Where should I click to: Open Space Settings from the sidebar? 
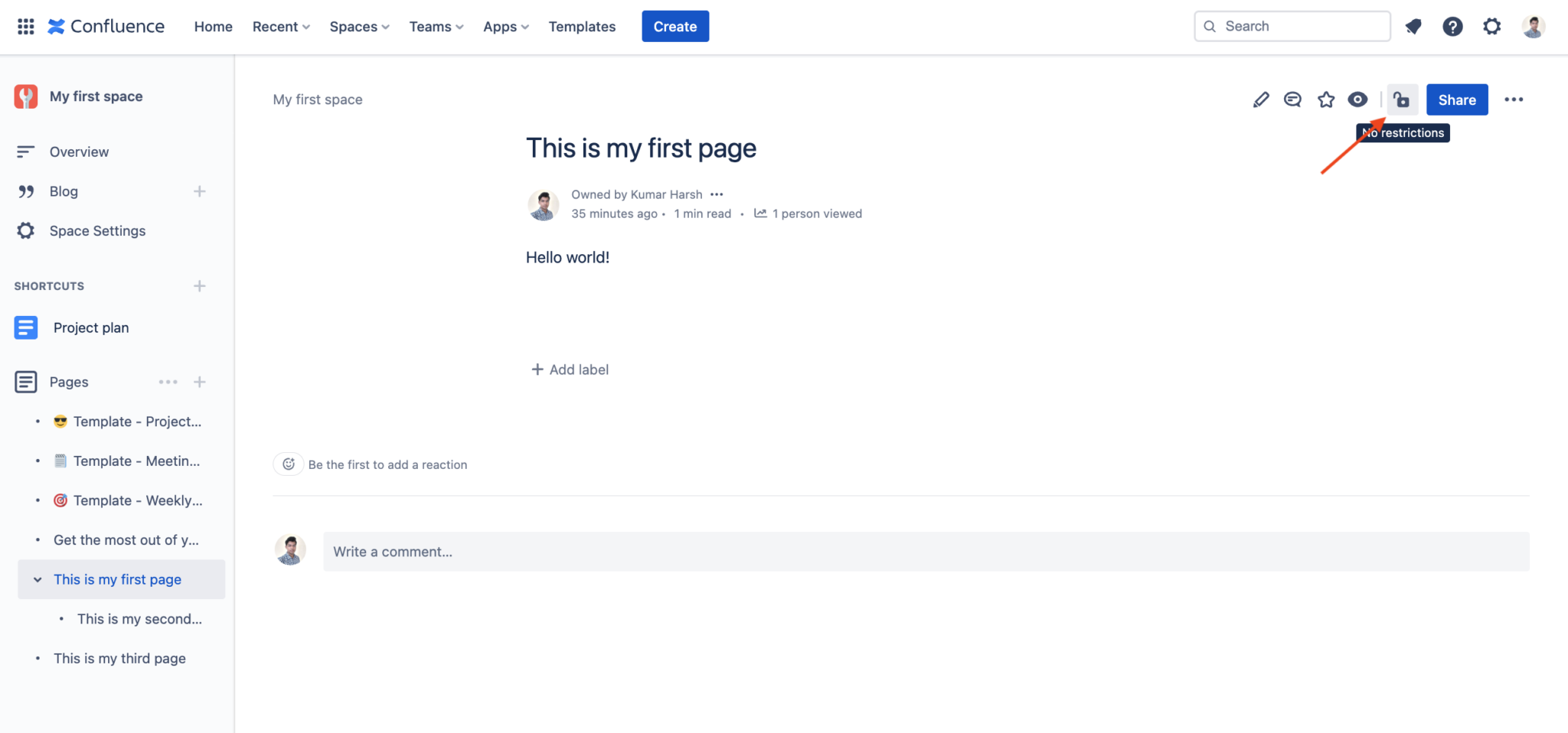pos(97,230)
